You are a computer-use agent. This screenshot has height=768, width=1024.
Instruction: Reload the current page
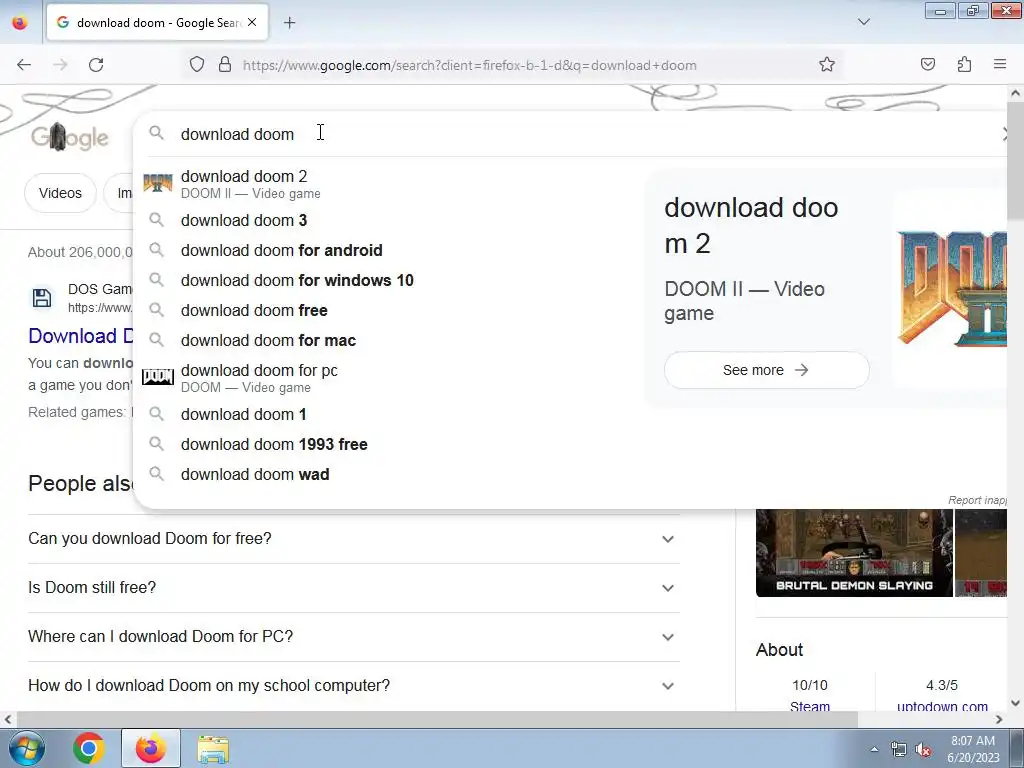tap(96, 65)
